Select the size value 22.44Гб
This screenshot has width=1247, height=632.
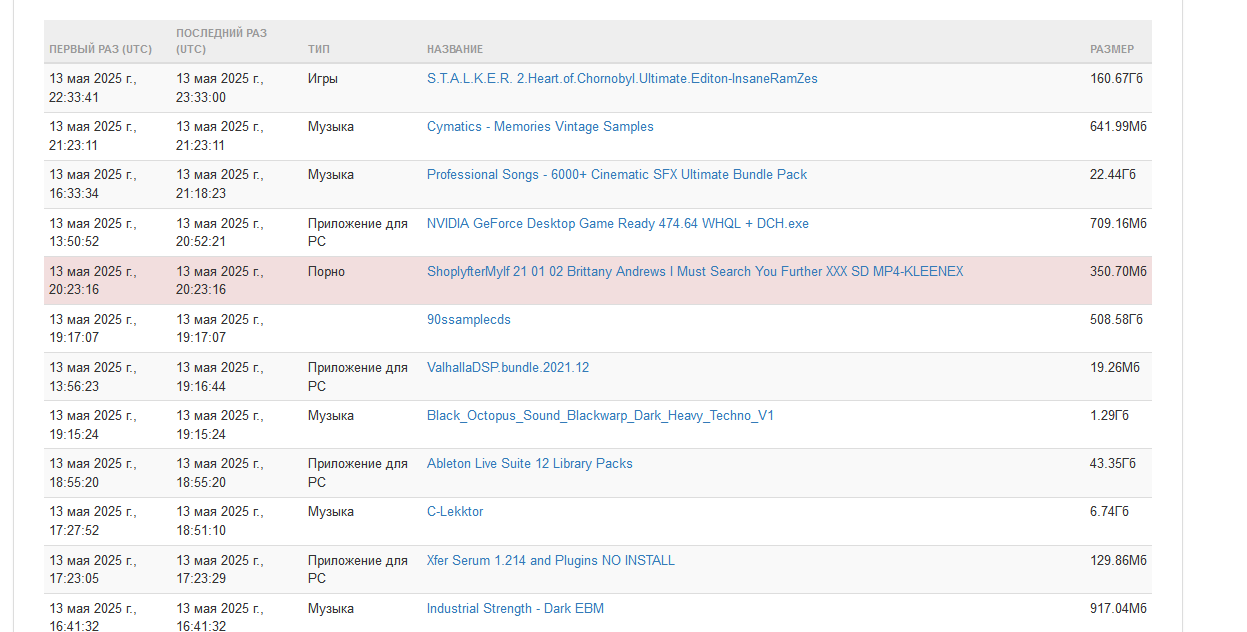click(x=1113, y=175)
